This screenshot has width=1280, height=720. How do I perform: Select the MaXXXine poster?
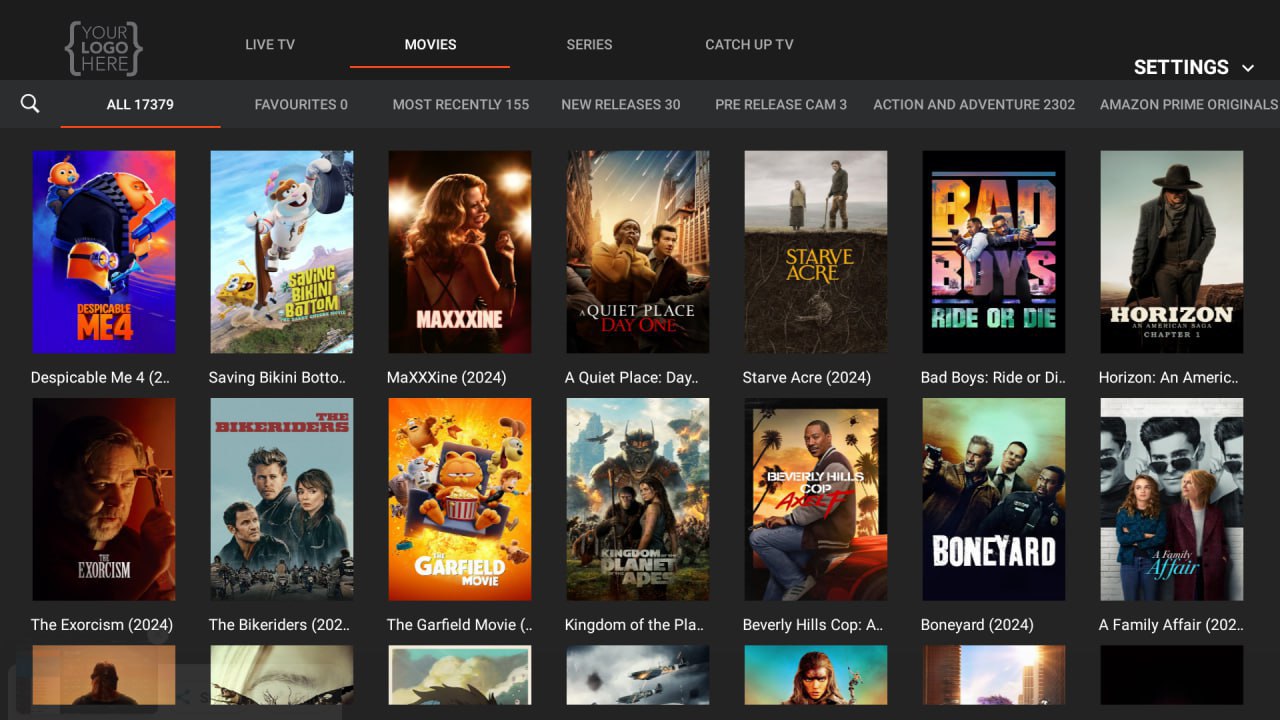tap(460, 252)
